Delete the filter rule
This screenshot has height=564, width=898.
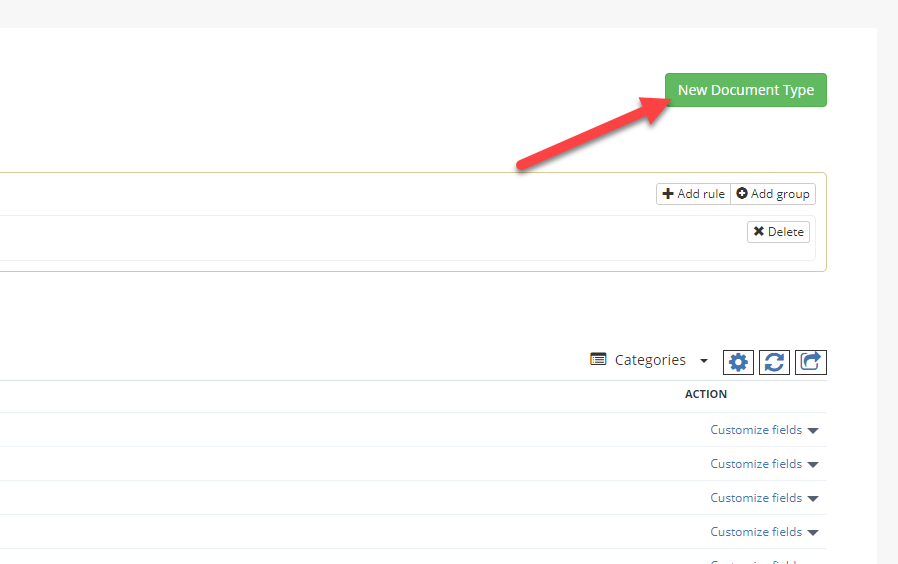[778, 232]
